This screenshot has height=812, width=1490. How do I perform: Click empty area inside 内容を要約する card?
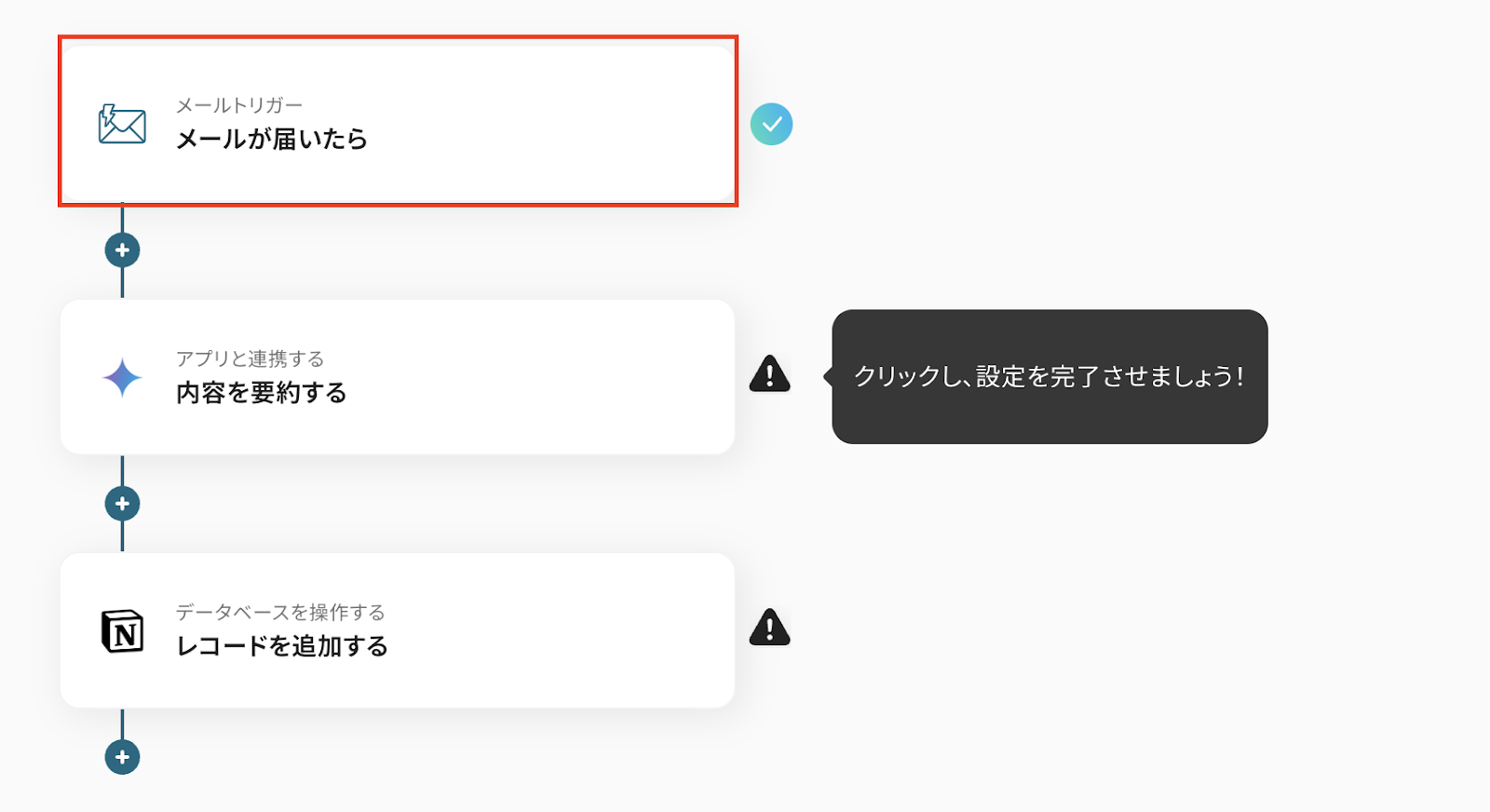(x=549, y=377)
